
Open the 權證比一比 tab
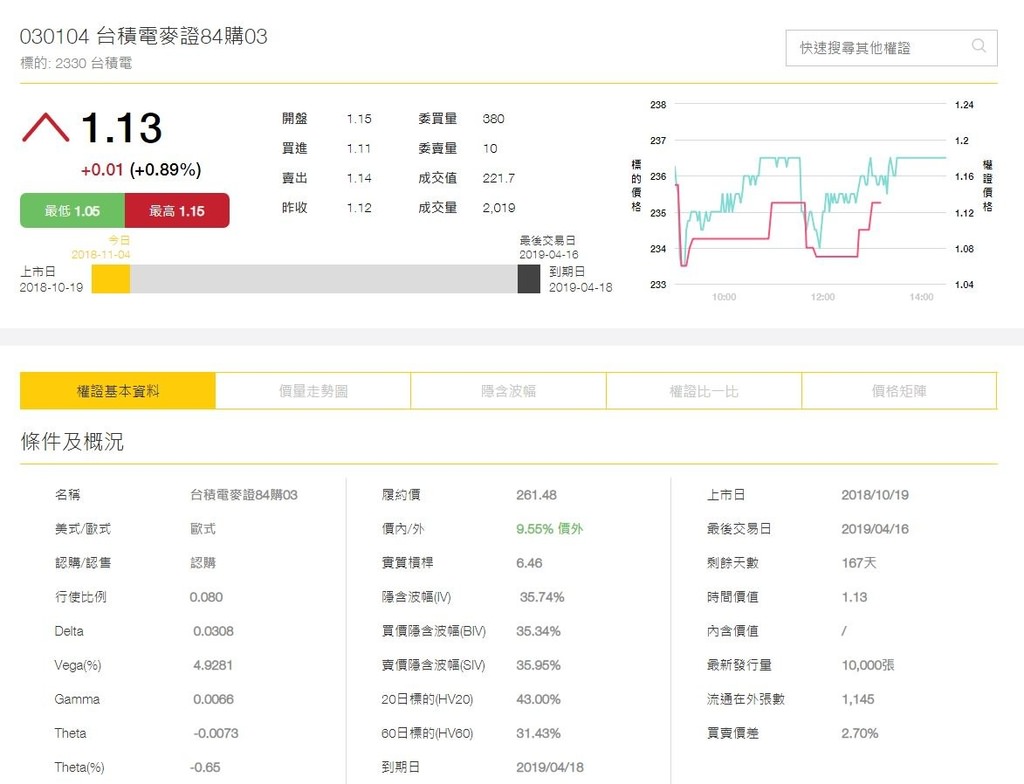pyautogui.click(x=703, y=391)
